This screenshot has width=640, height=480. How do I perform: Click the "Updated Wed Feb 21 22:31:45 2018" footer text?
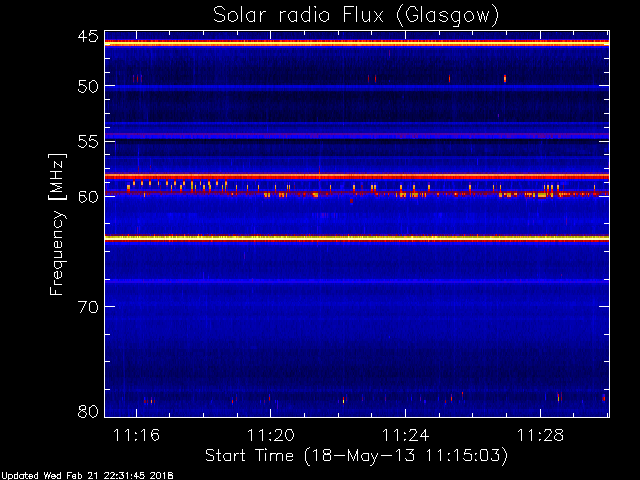[x=87, y=476]
